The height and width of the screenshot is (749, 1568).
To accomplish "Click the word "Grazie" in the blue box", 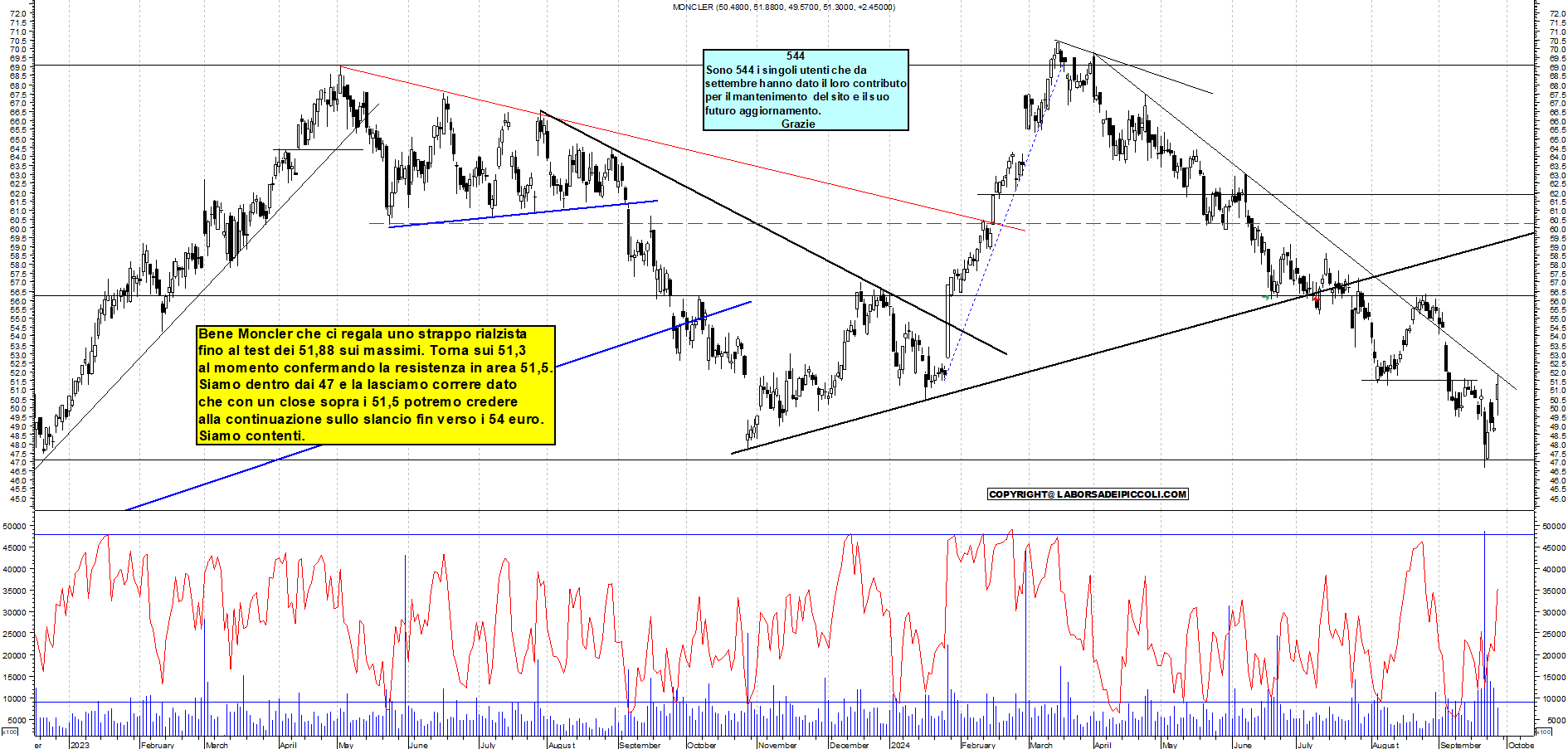I will coord(798,124).
